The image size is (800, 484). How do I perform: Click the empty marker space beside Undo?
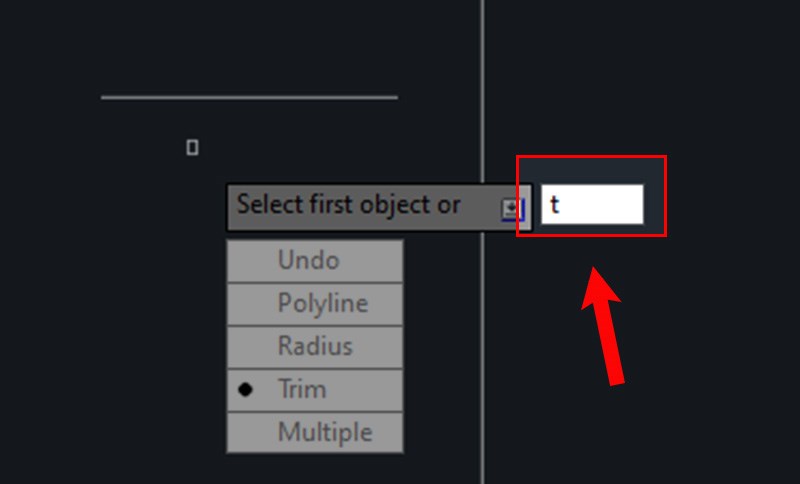[246, 261]
